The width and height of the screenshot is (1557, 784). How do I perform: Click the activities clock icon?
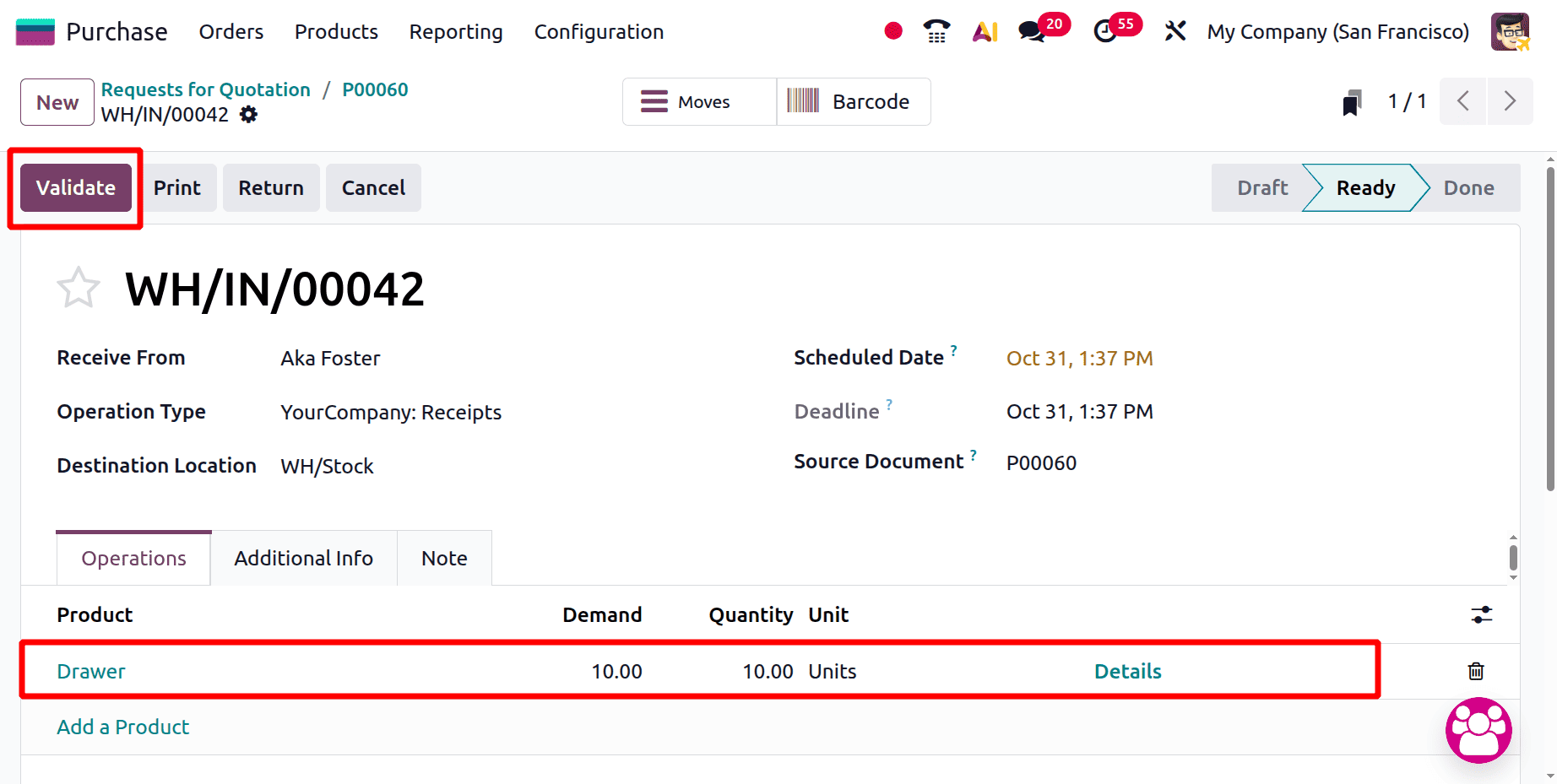click(1106, 31)
